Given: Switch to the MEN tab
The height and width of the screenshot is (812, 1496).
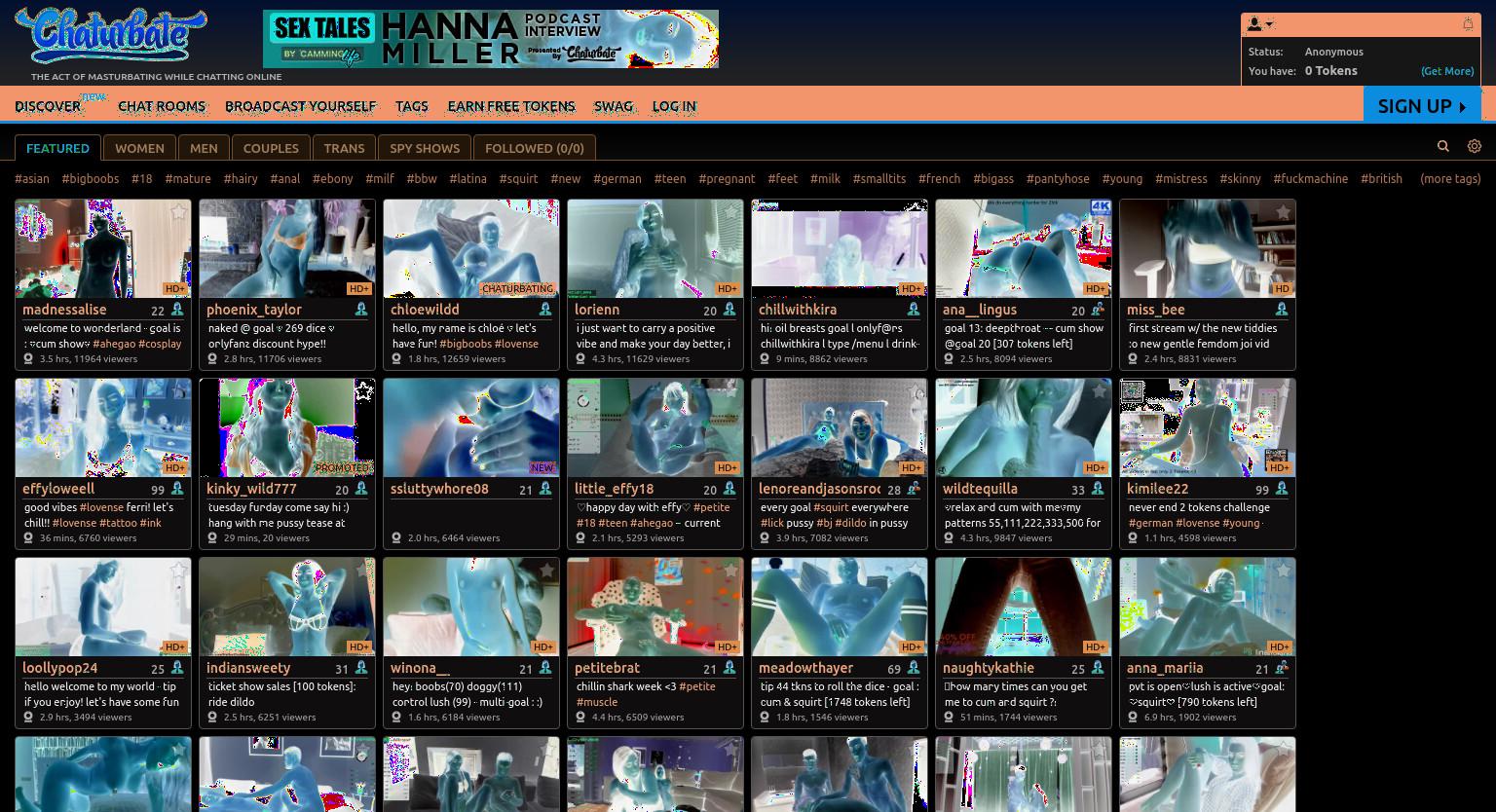Looking at the screenshot, I should 204,148.
